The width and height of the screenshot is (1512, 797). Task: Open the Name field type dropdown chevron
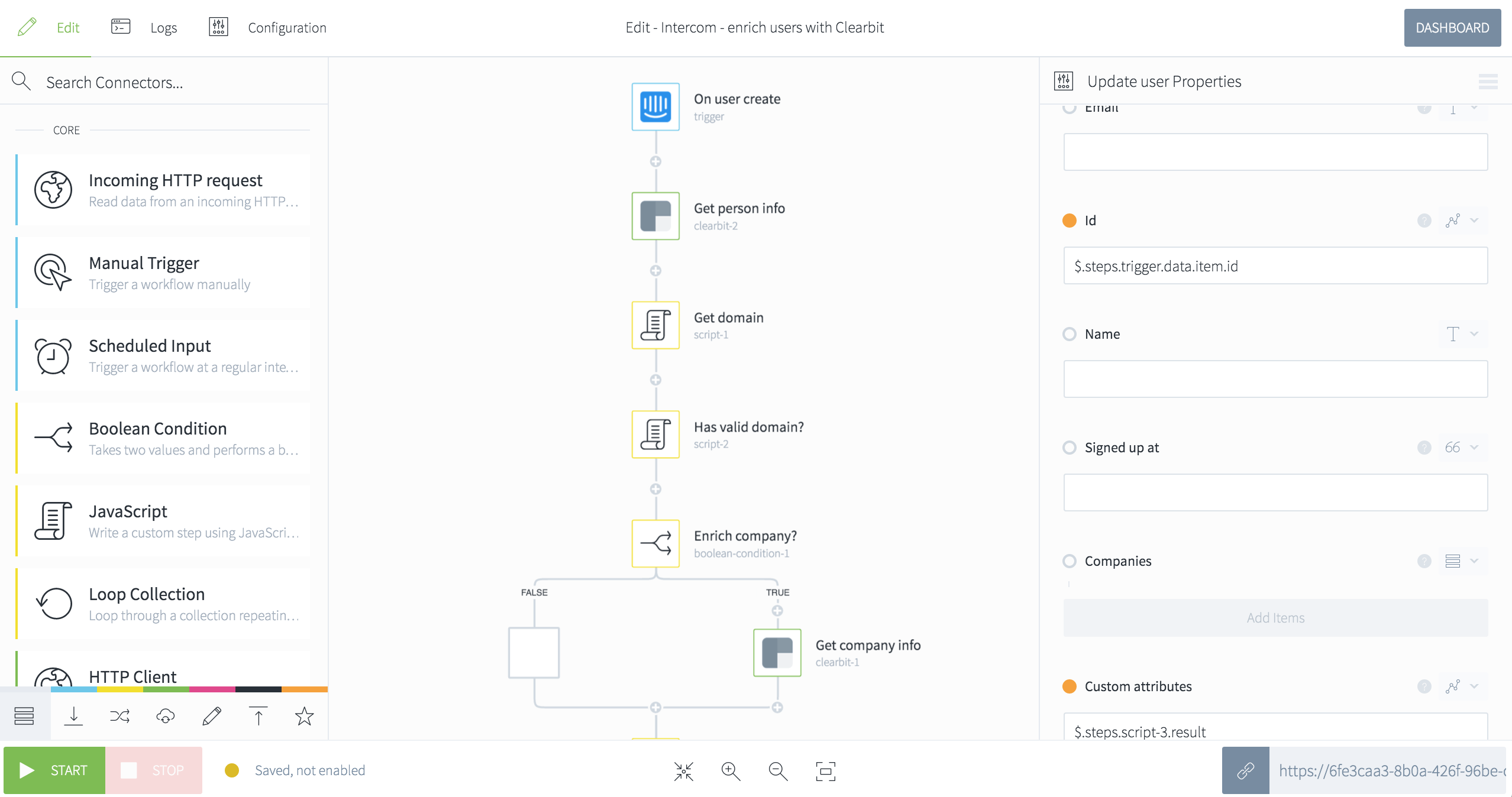pyautogui.click(x=1475, y=334)
